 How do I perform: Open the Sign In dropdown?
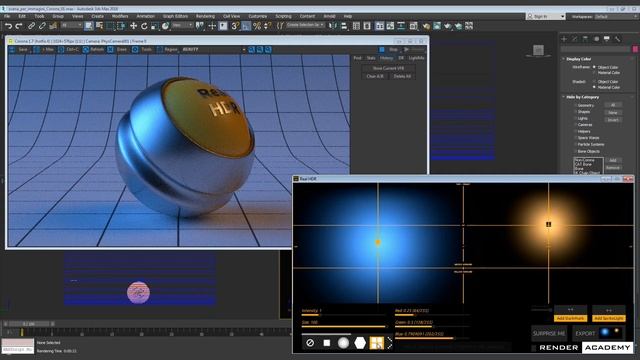(x=546, y=16)
